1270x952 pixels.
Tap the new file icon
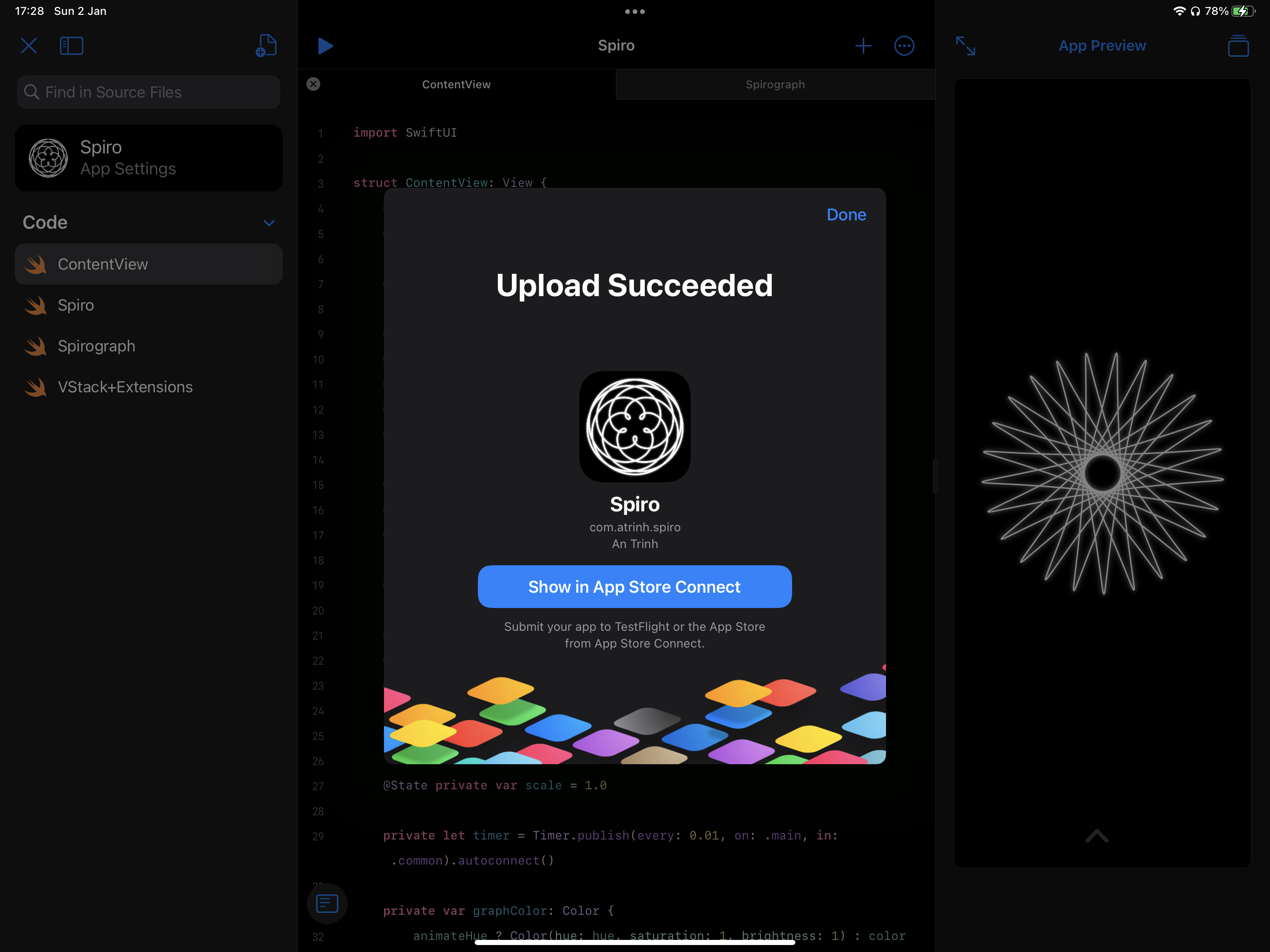click(x=266, y=46)
